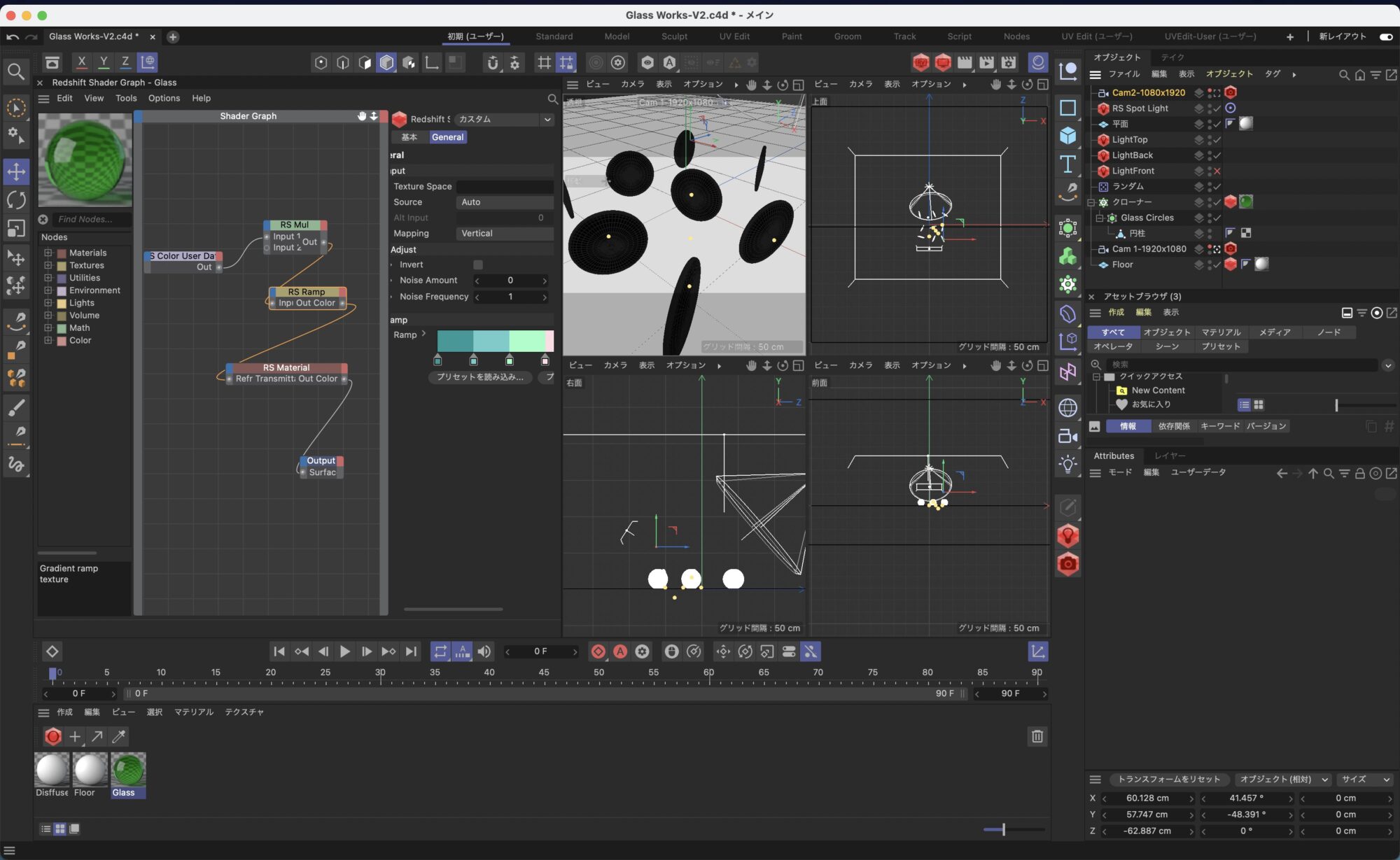
Task: Click the Text spline tool icon
Action: tap(1067, 164)
